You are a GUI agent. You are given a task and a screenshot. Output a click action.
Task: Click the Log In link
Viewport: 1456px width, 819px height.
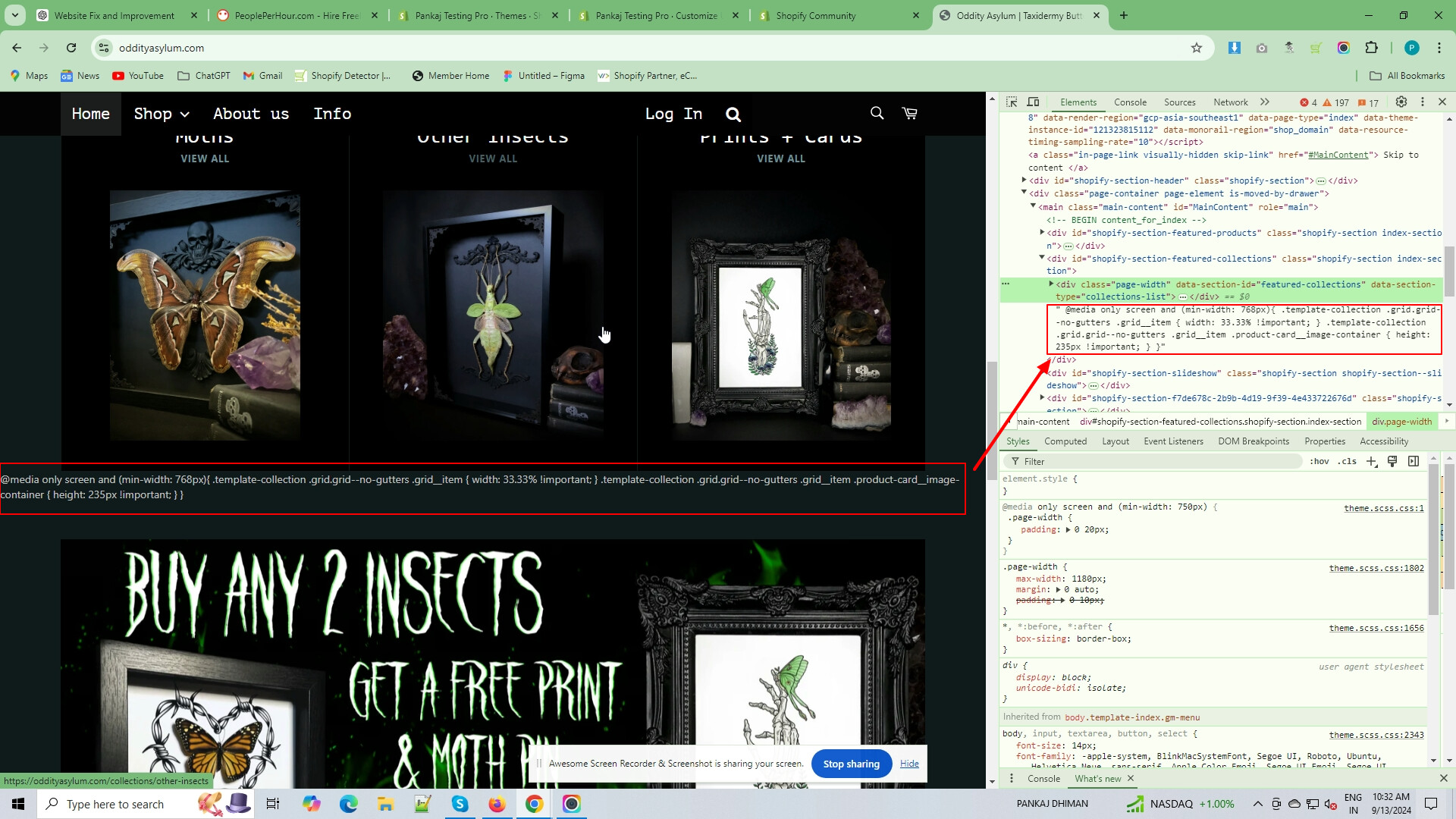(673, 114)
